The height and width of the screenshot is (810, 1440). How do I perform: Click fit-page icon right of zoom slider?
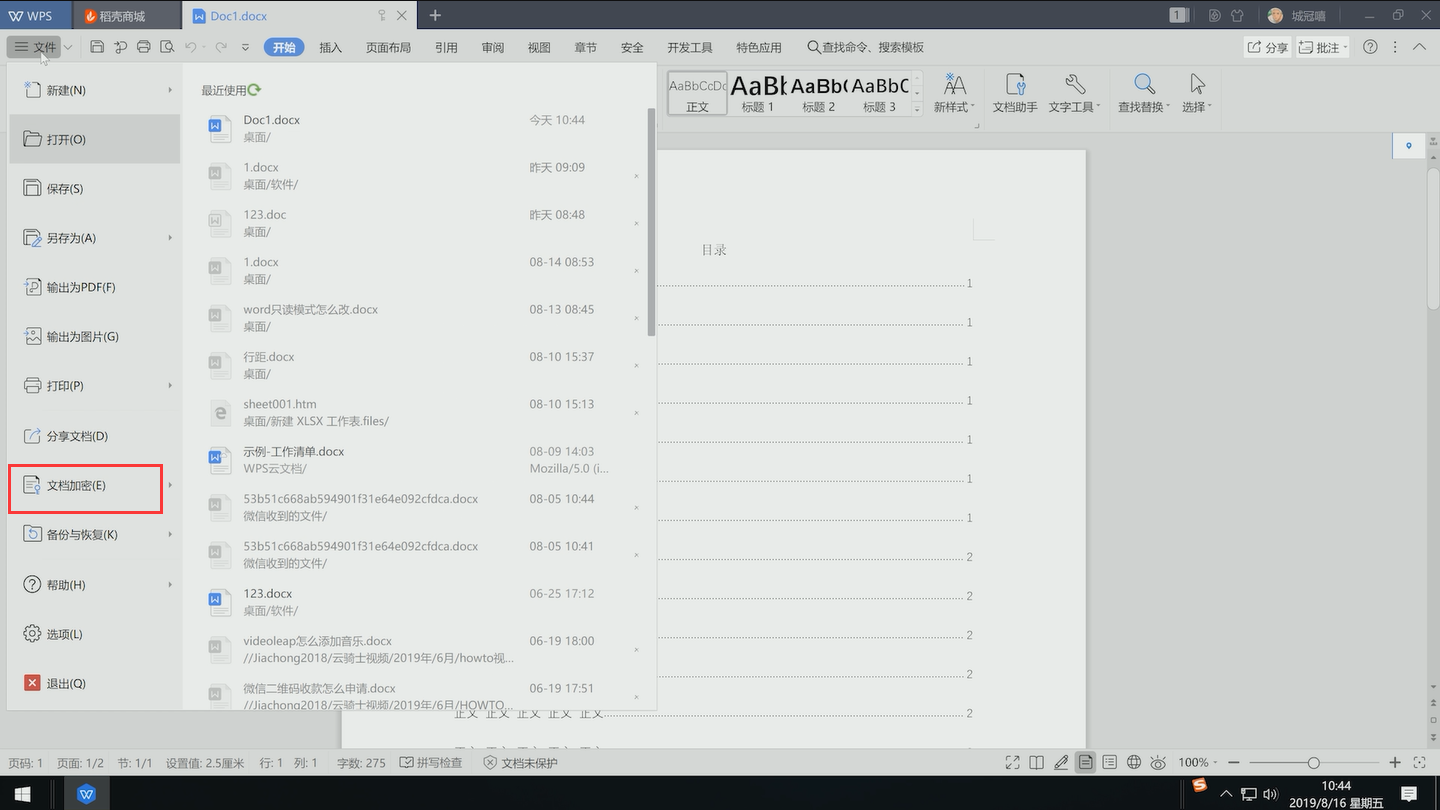1419,763
